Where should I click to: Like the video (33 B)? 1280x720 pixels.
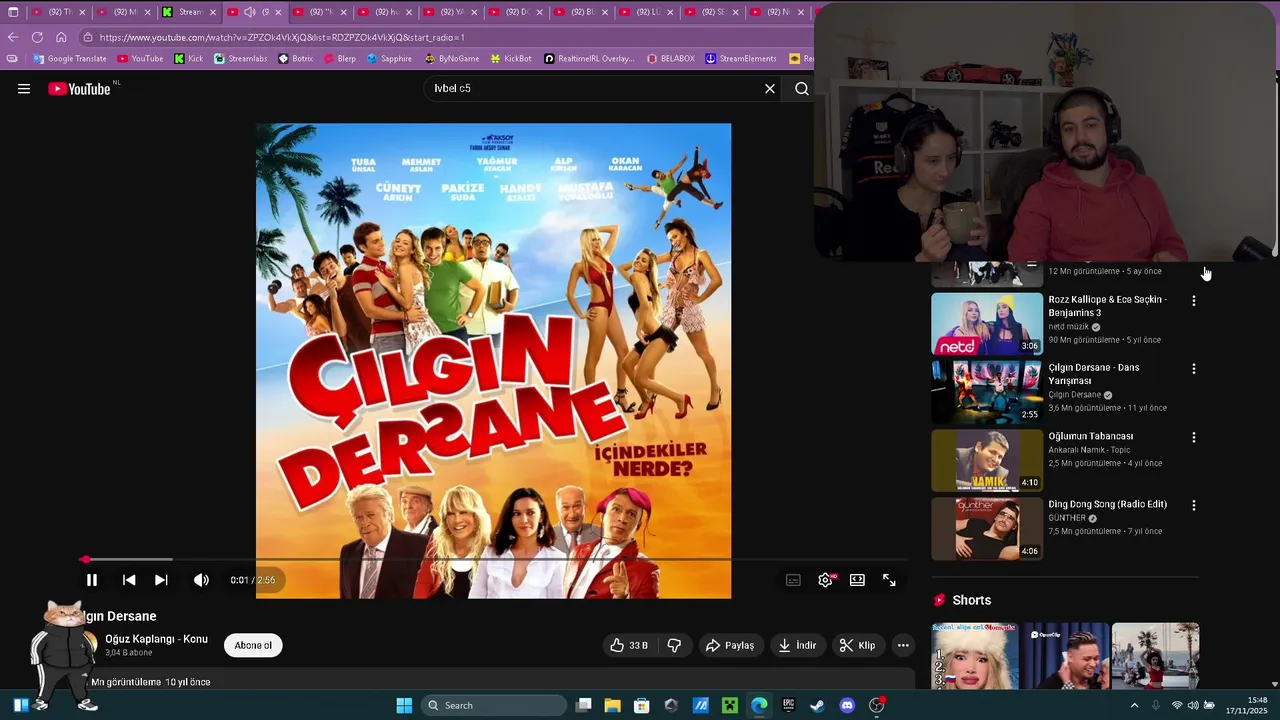coord(629,646)
